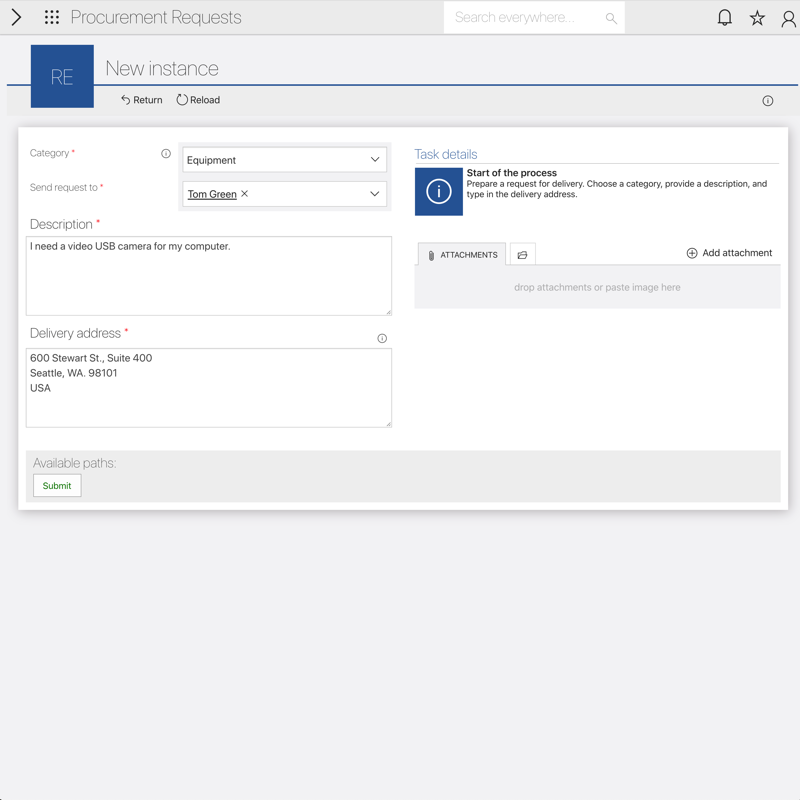Reload the form
Viewport: 800px width, 800px height.
tap(198, 100)
